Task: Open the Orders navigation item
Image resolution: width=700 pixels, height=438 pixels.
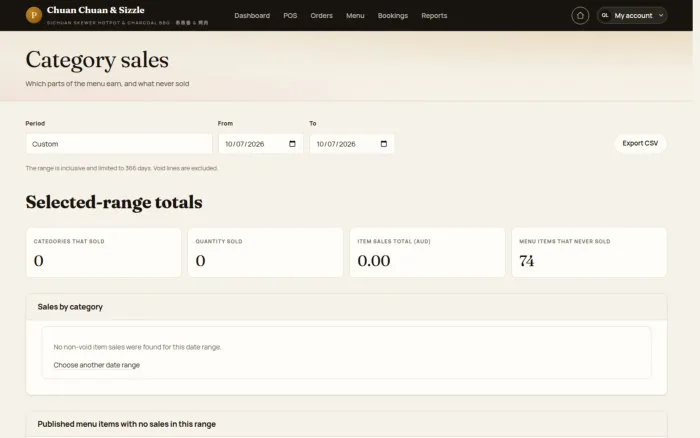Action: pyautogui.click(x=321, y=16)
